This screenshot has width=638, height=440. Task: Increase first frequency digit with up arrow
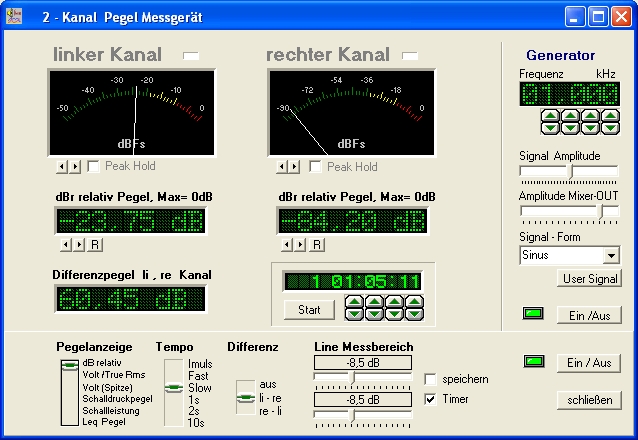[550, 116]
